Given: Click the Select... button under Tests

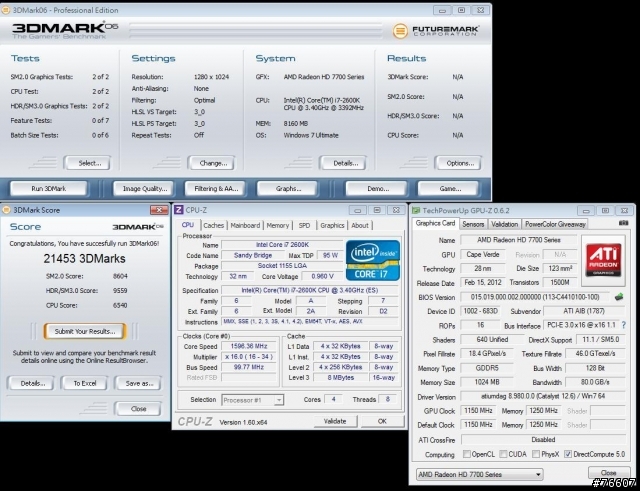Looking at the screenshot, I should [88, 163].
